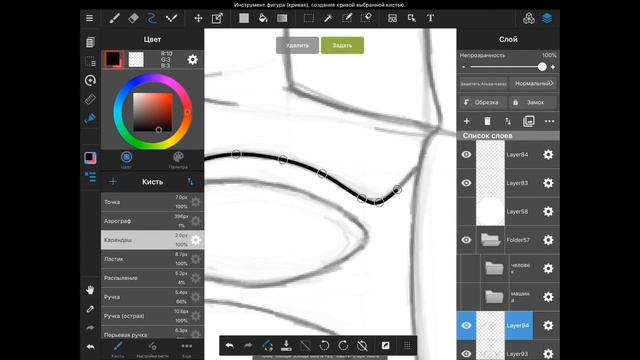Viewport: 640px width, 360px height.
Task: Collapse Folder57 folder icon
Action: click(x=491, y=240)
